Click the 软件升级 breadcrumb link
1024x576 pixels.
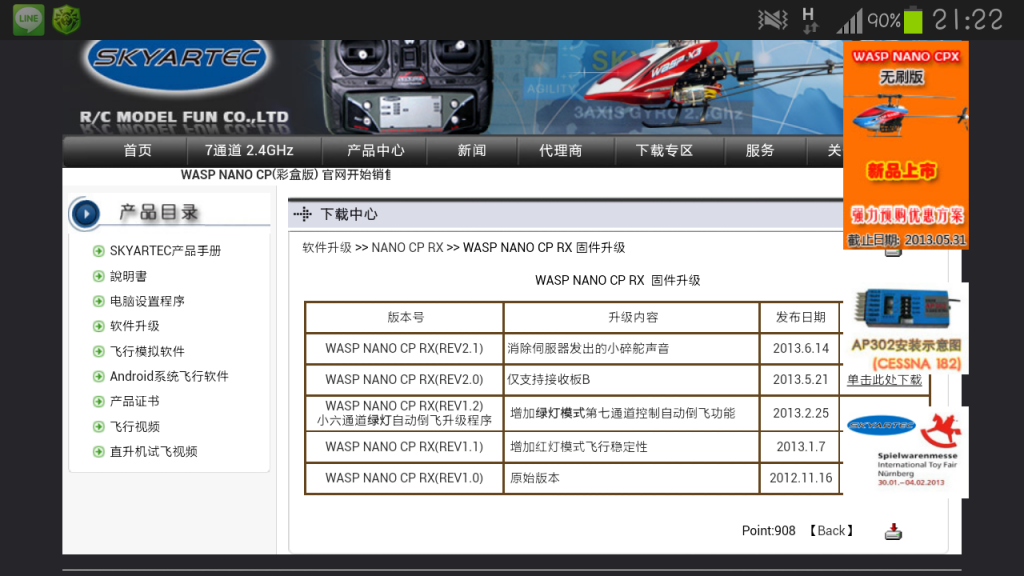pyautogui.click(x=327, y=248)
